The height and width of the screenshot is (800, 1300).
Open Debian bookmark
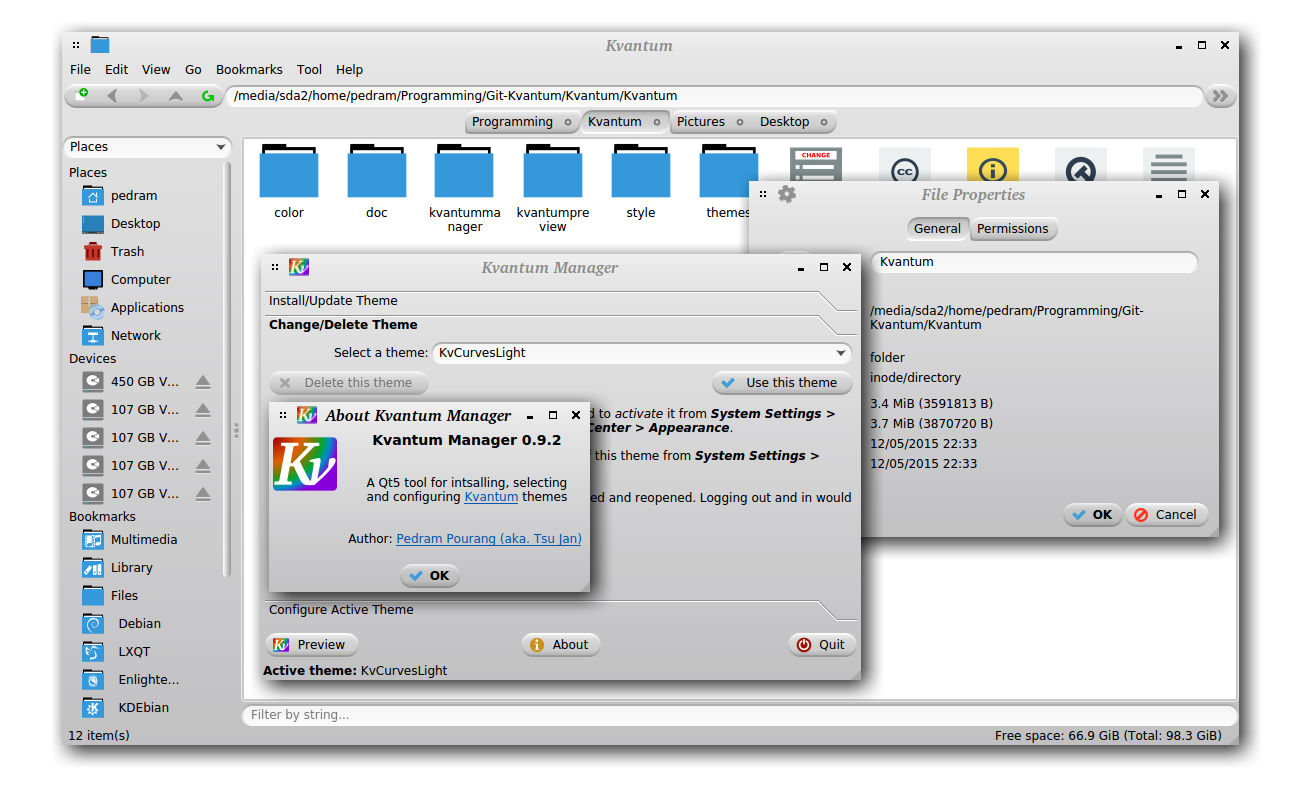coord(121,623)
